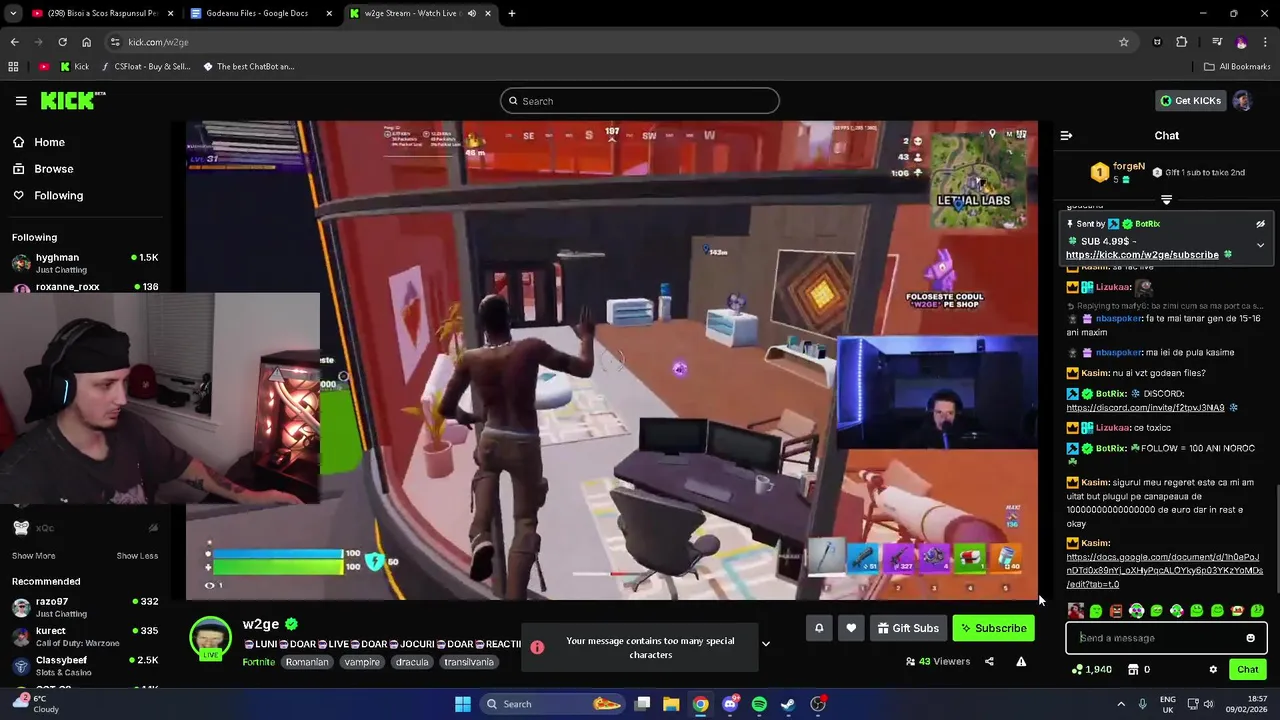Screen dimensions: 1280x720
Task: Click the address bar URL
Action: tap(158, 42)
